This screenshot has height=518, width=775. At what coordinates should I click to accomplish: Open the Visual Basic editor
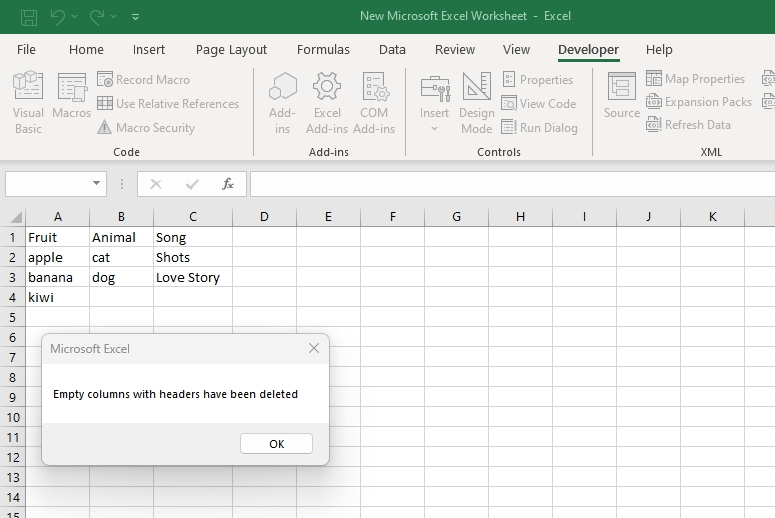click(28, 103)
